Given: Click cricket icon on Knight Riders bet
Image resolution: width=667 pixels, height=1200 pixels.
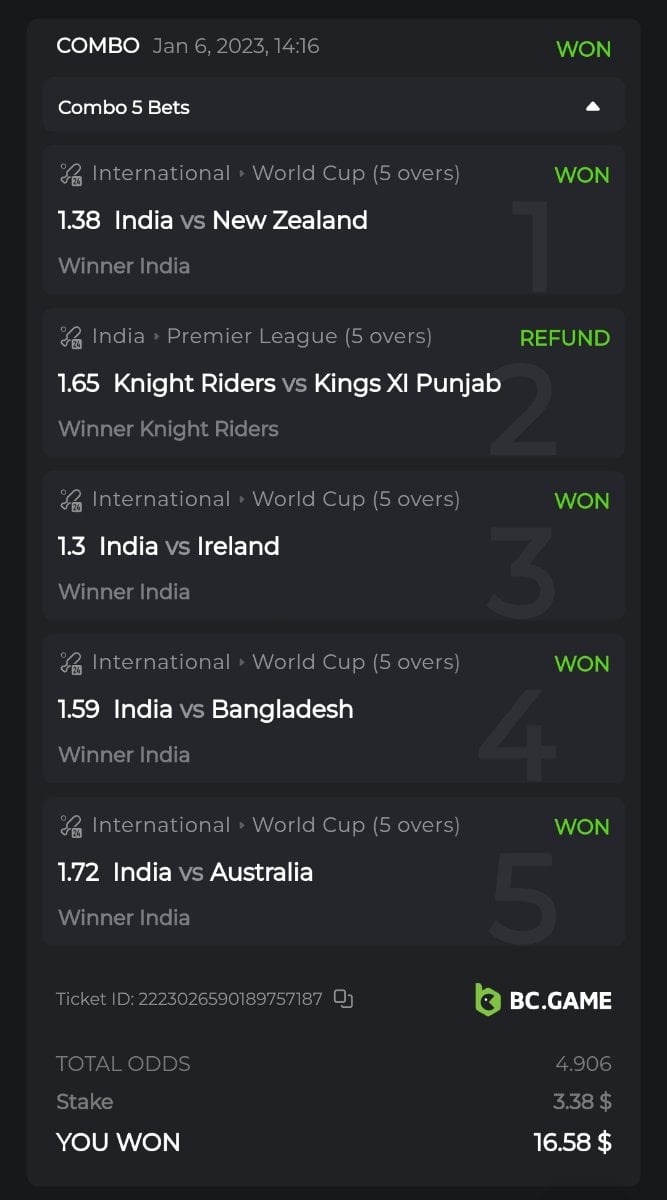Looking at the screenshot, I should (x=71, y=337).
